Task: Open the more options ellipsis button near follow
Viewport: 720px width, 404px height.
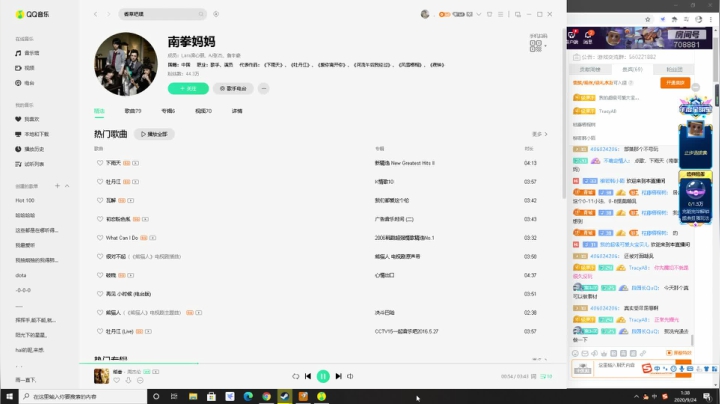Action: coord(264,89)
